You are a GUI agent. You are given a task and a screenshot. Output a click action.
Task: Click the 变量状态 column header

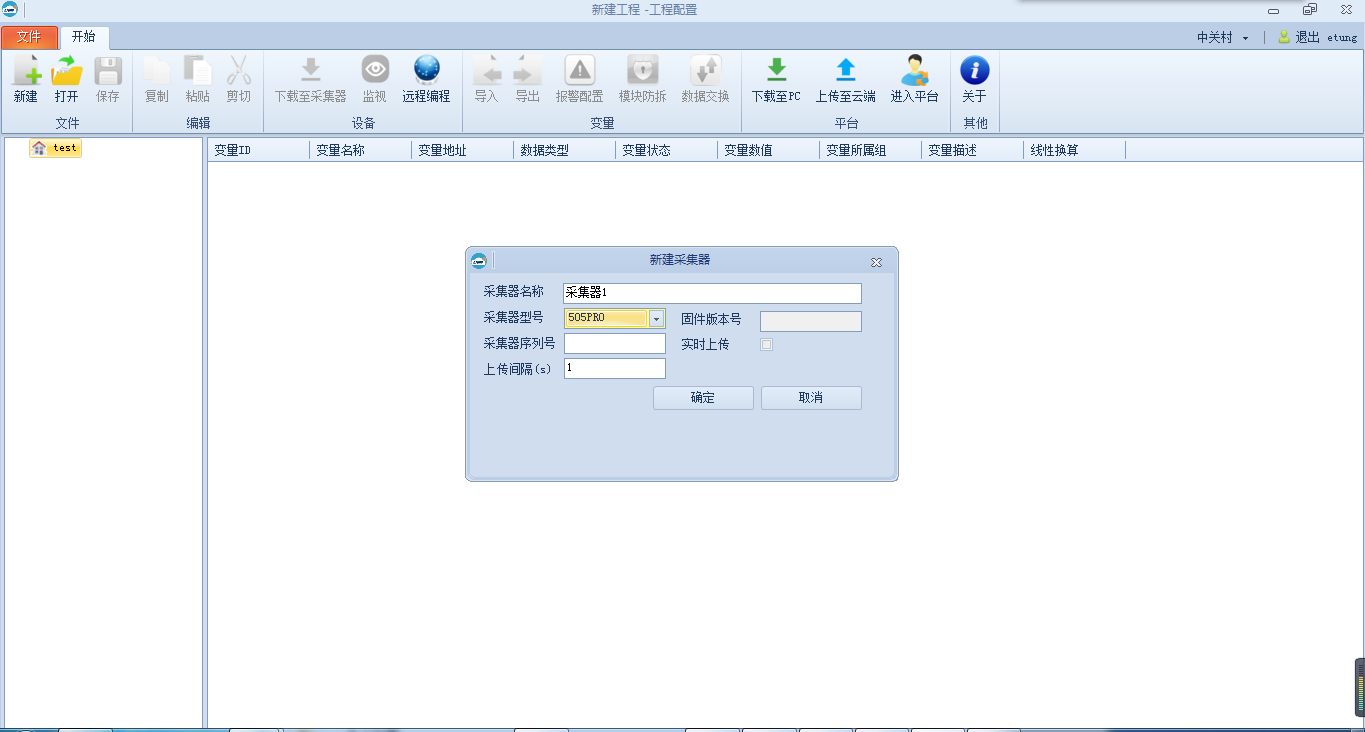coord(667,151)
